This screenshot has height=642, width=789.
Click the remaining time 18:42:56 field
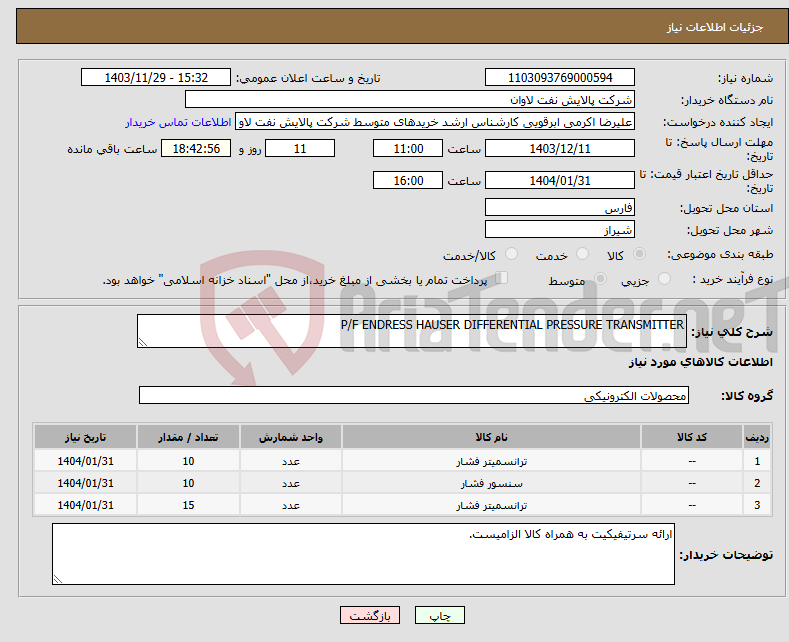(x=196, y=148)
